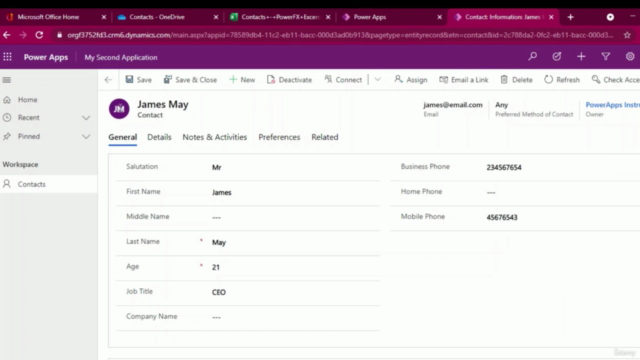
Task: Click the Save command
Action: 139,80
